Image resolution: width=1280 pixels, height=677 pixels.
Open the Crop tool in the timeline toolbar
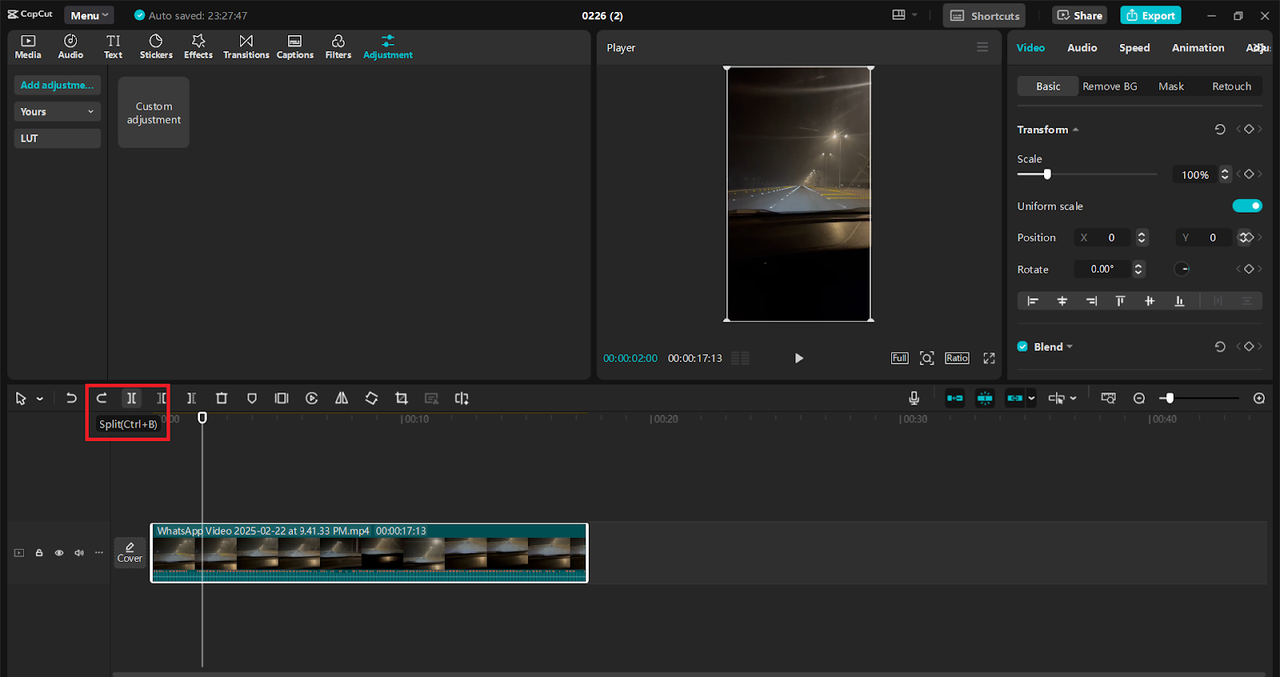coord(401,398)
